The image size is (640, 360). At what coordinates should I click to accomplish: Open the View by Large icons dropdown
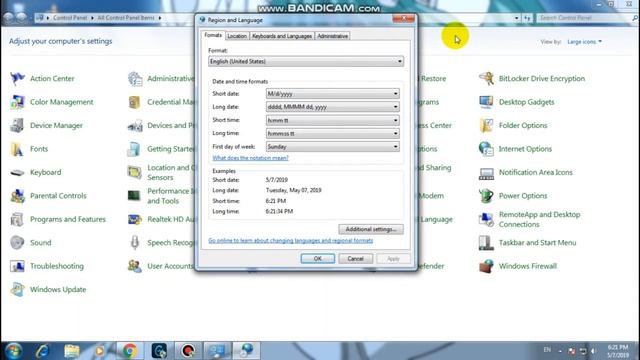click(x=584, y=42)
